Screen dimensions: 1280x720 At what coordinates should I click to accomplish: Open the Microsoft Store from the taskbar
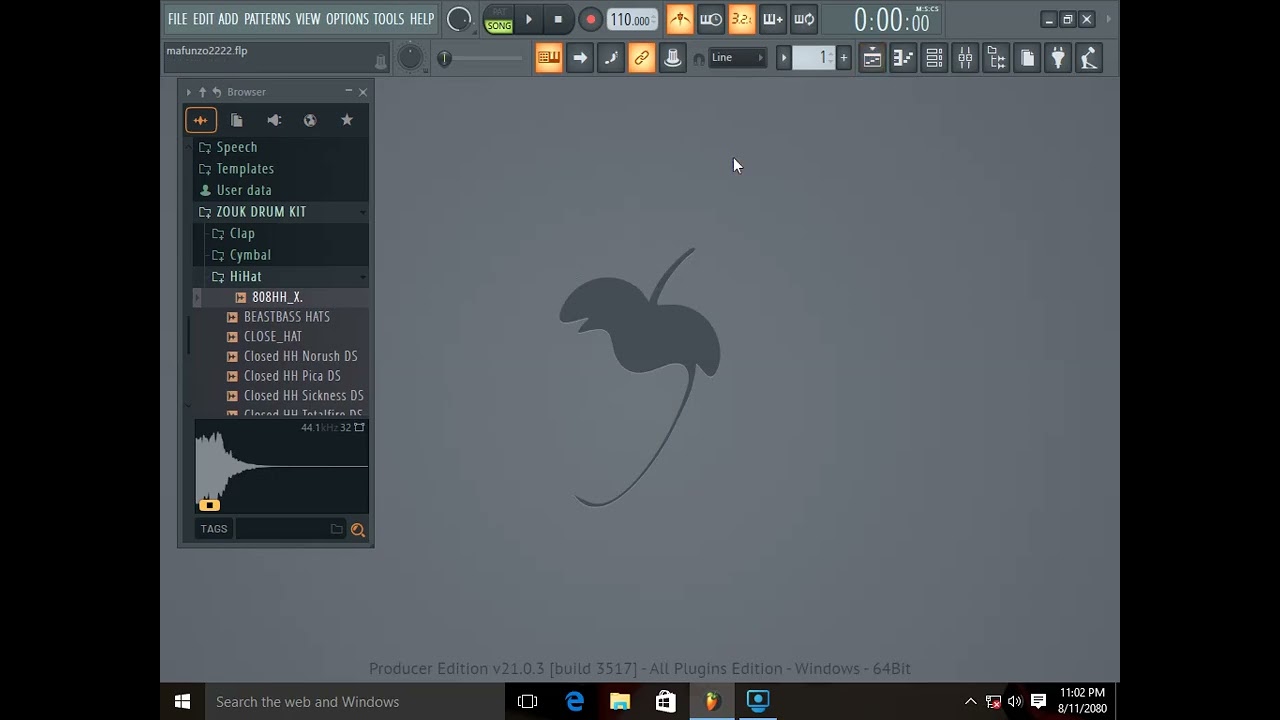666,702
